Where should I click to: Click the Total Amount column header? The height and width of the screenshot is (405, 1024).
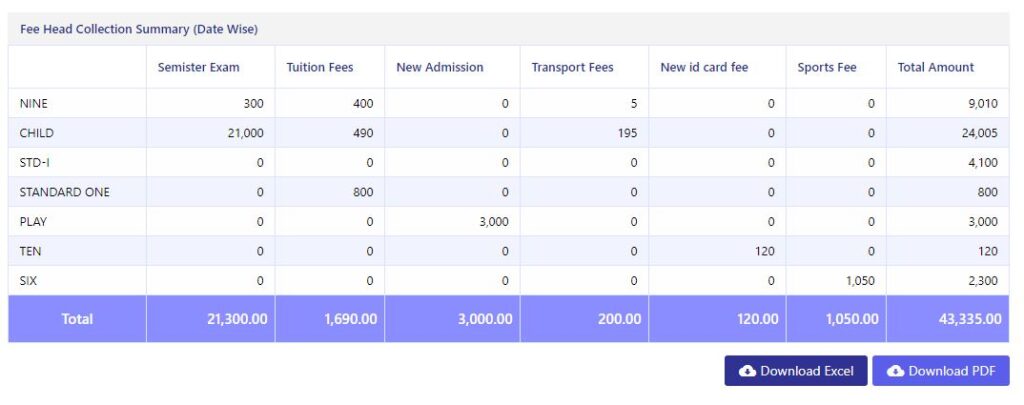(936, 67)
